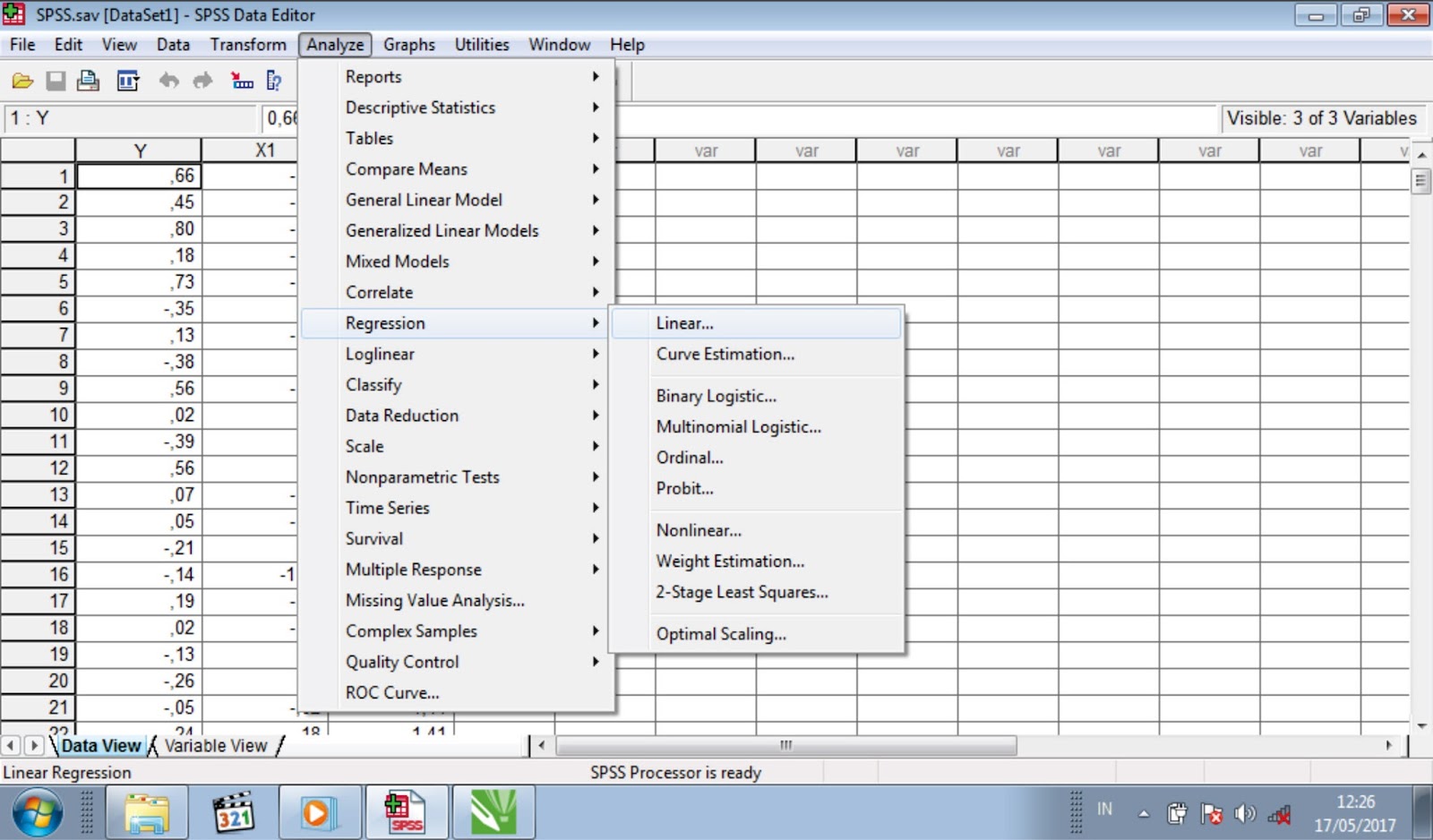This screenshot has height=840, width=1433.
Task: Select row header 10
Action: tap(38, 415)
